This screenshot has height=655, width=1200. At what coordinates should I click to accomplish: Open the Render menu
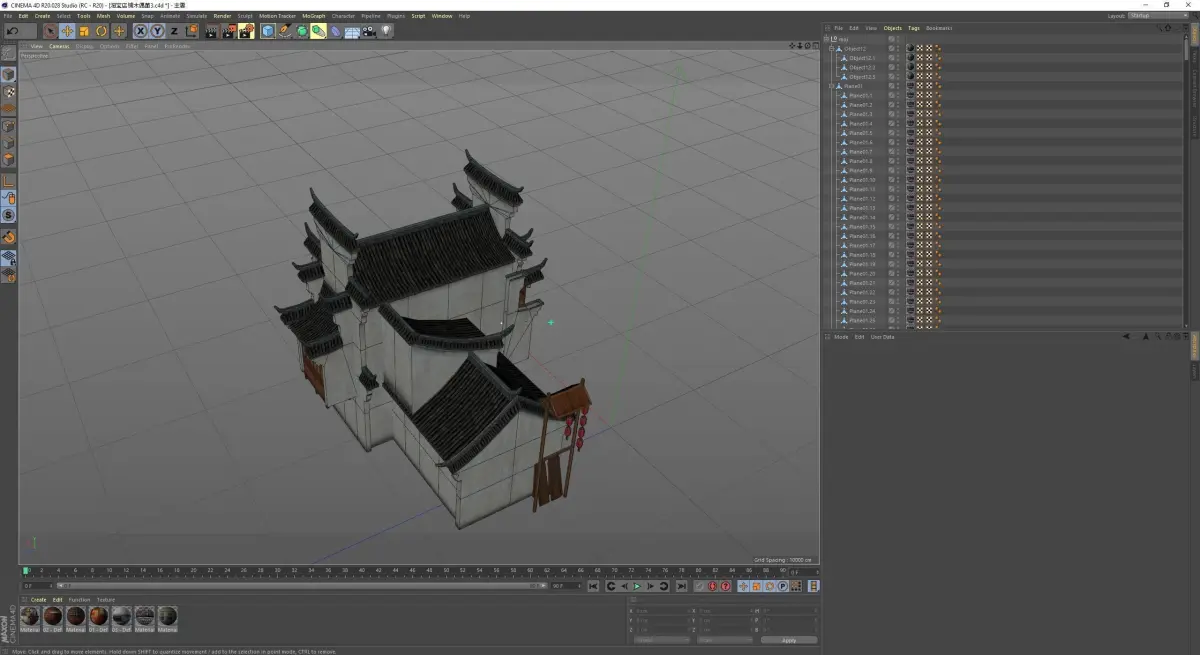[x=222, y=16]
